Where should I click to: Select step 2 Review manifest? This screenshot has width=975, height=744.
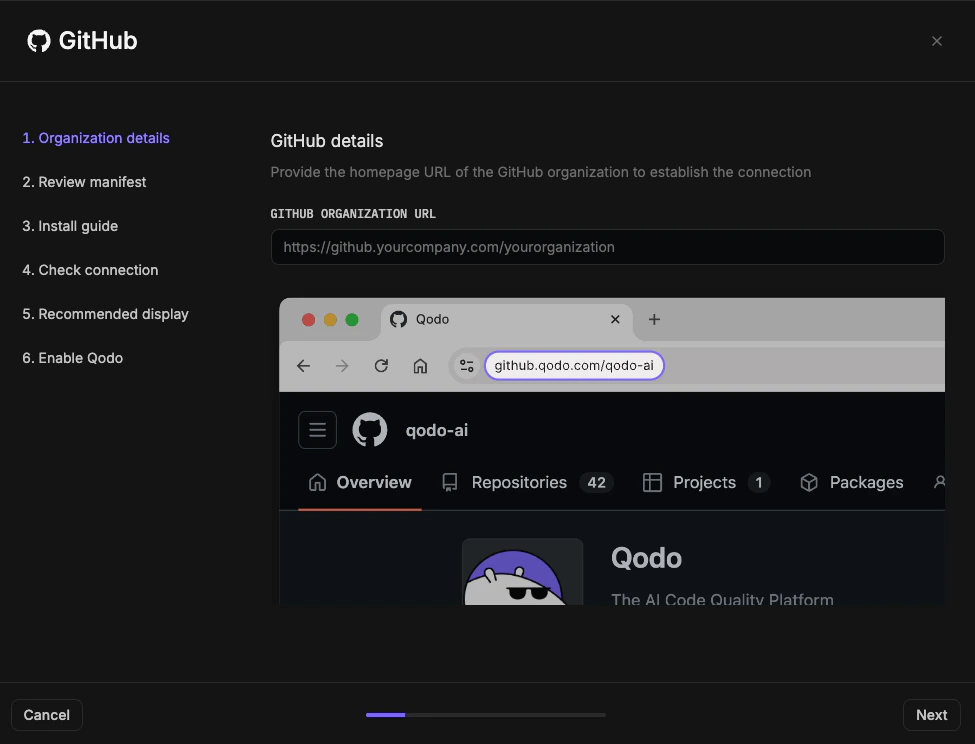[85, 182]
